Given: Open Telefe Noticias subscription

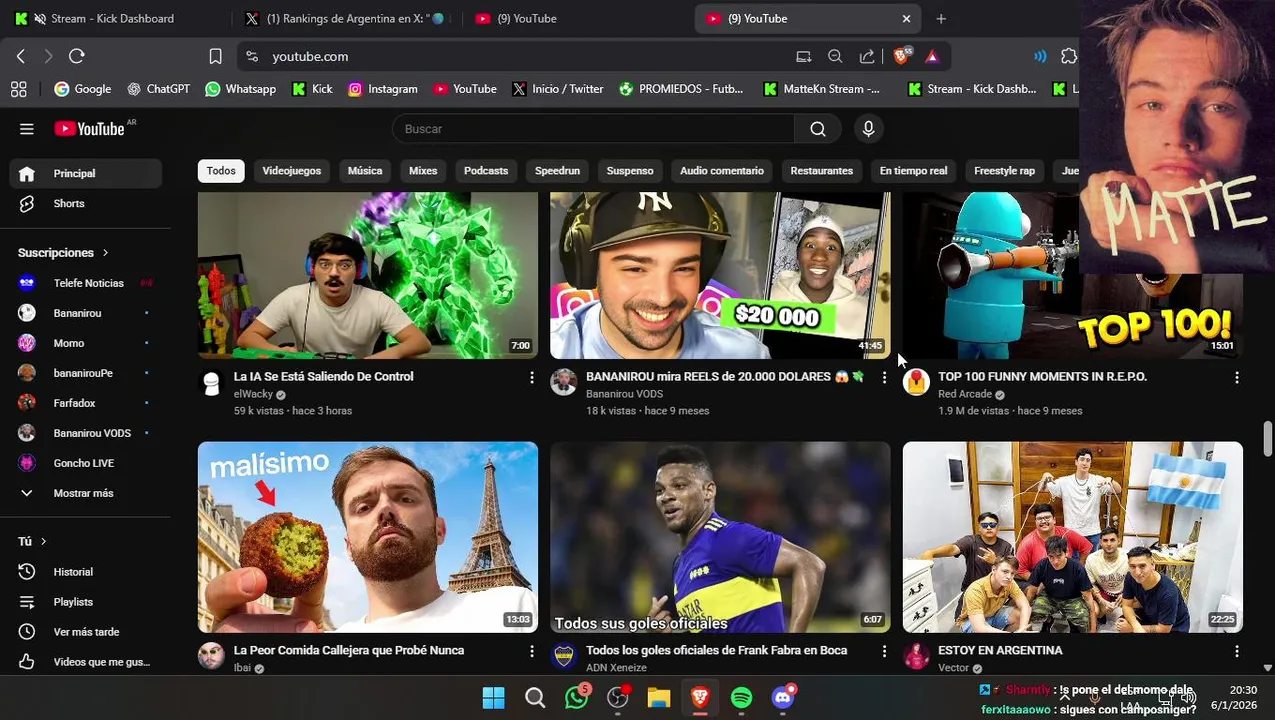Looking at the screenshot, I should pyautogui.click(x=86, y=283).
